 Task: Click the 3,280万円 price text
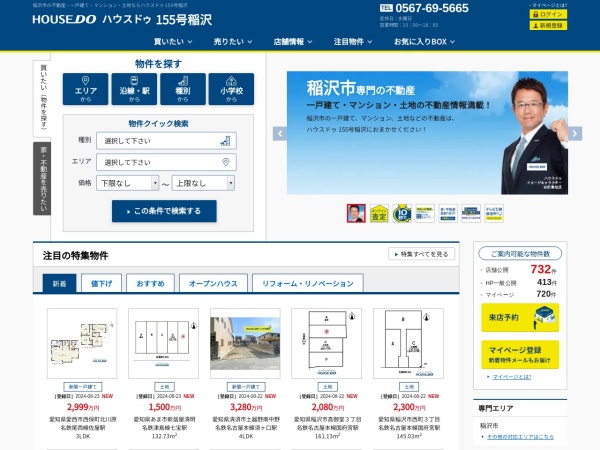[x=246, y=407]
